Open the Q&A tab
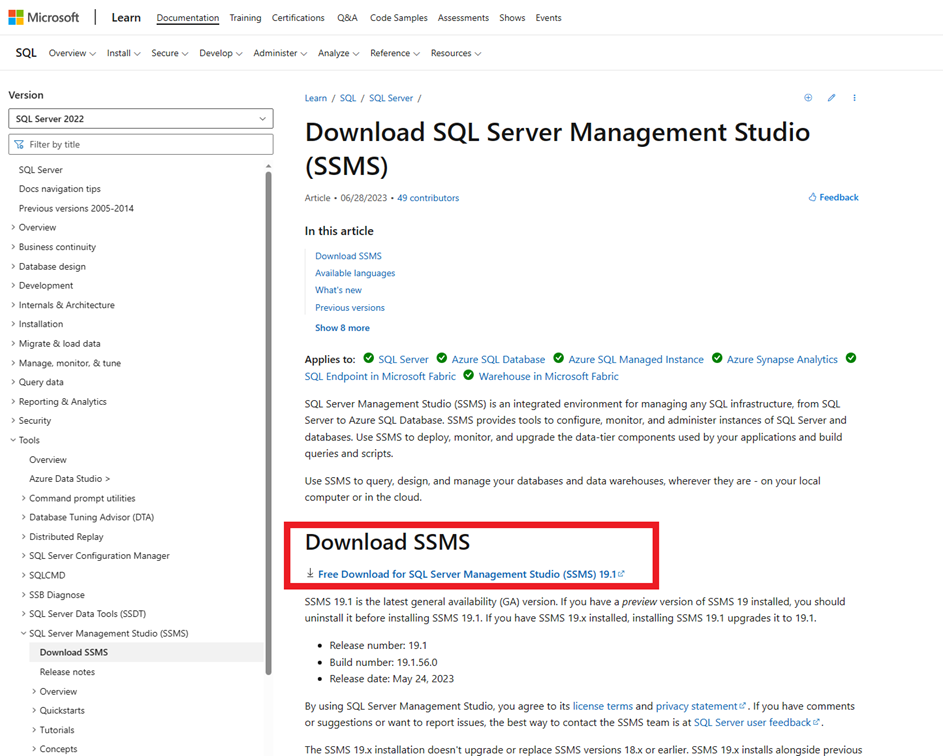Screen dimensions: 943x756 [x=347, y=18]
